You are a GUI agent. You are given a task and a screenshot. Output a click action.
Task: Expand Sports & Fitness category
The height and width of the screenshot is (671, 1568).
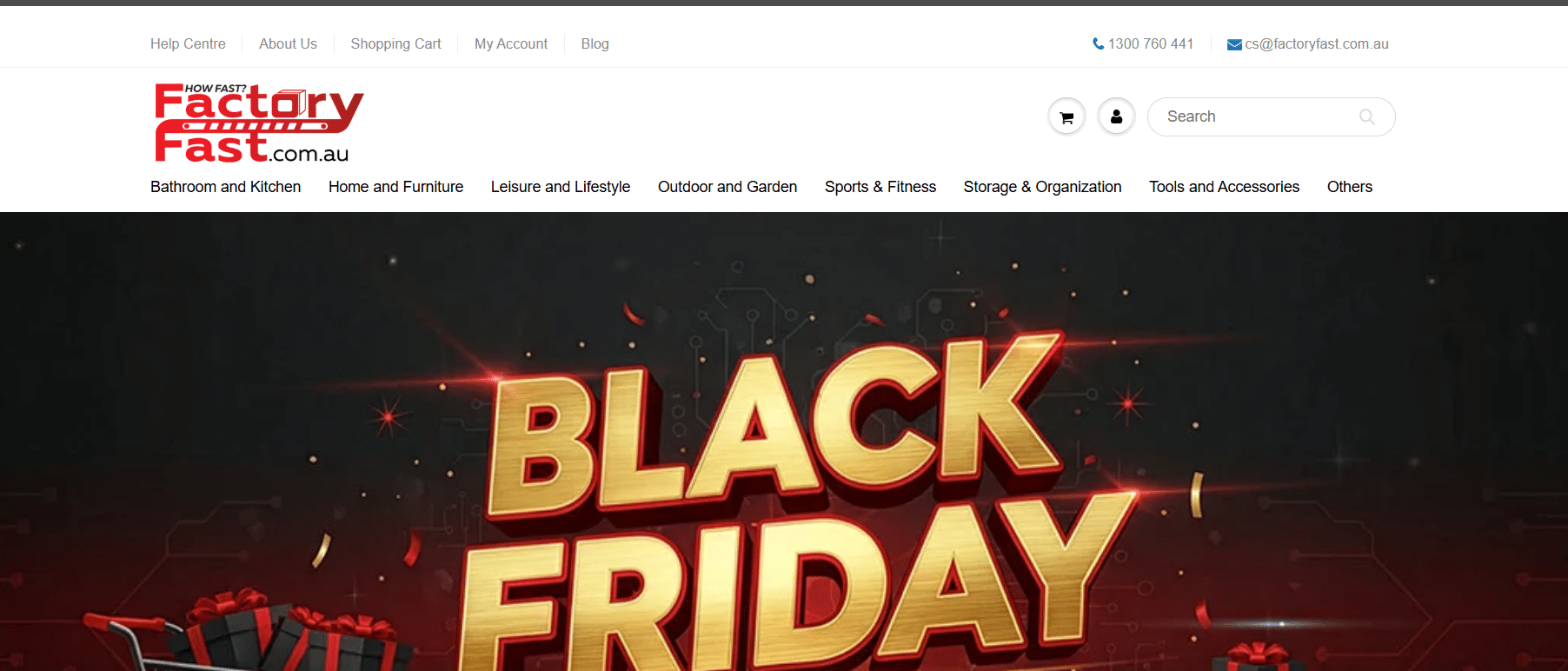[880, 187]
